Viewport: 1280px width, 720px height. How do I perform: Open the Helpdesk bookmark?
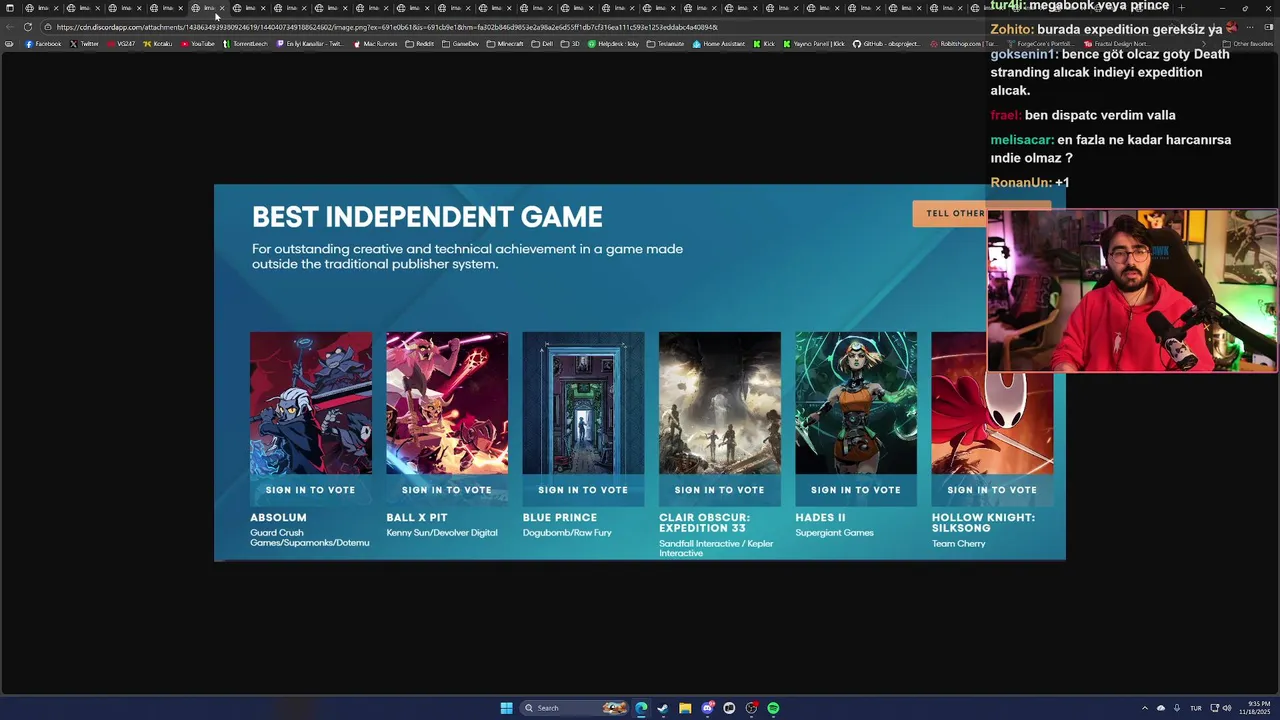click(613, 44)
